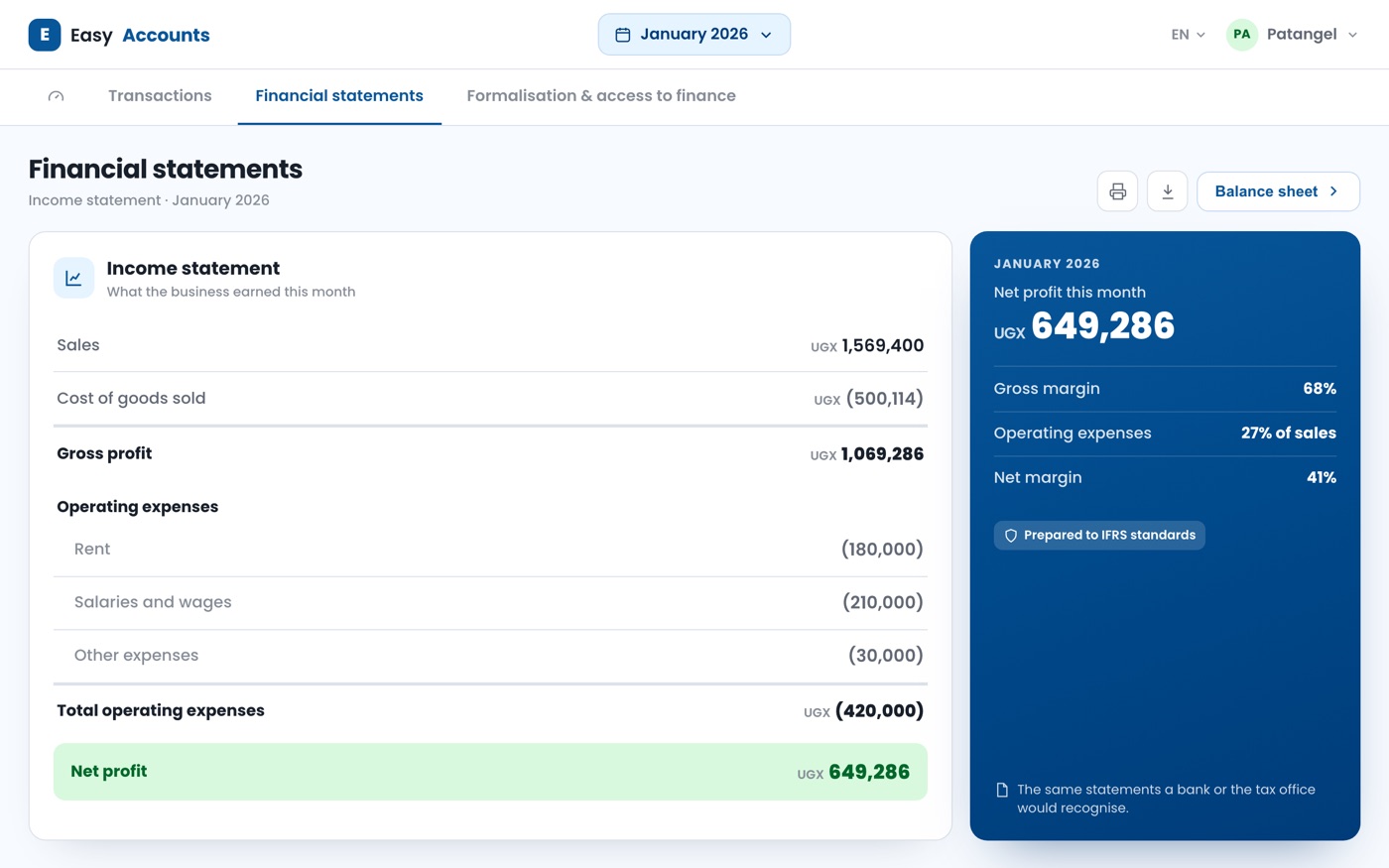Image resolution: width=1389 pixels, height=868 pixels.
Task: Click the Income statement · January 2026 subtitle
Action: point(149,200)
